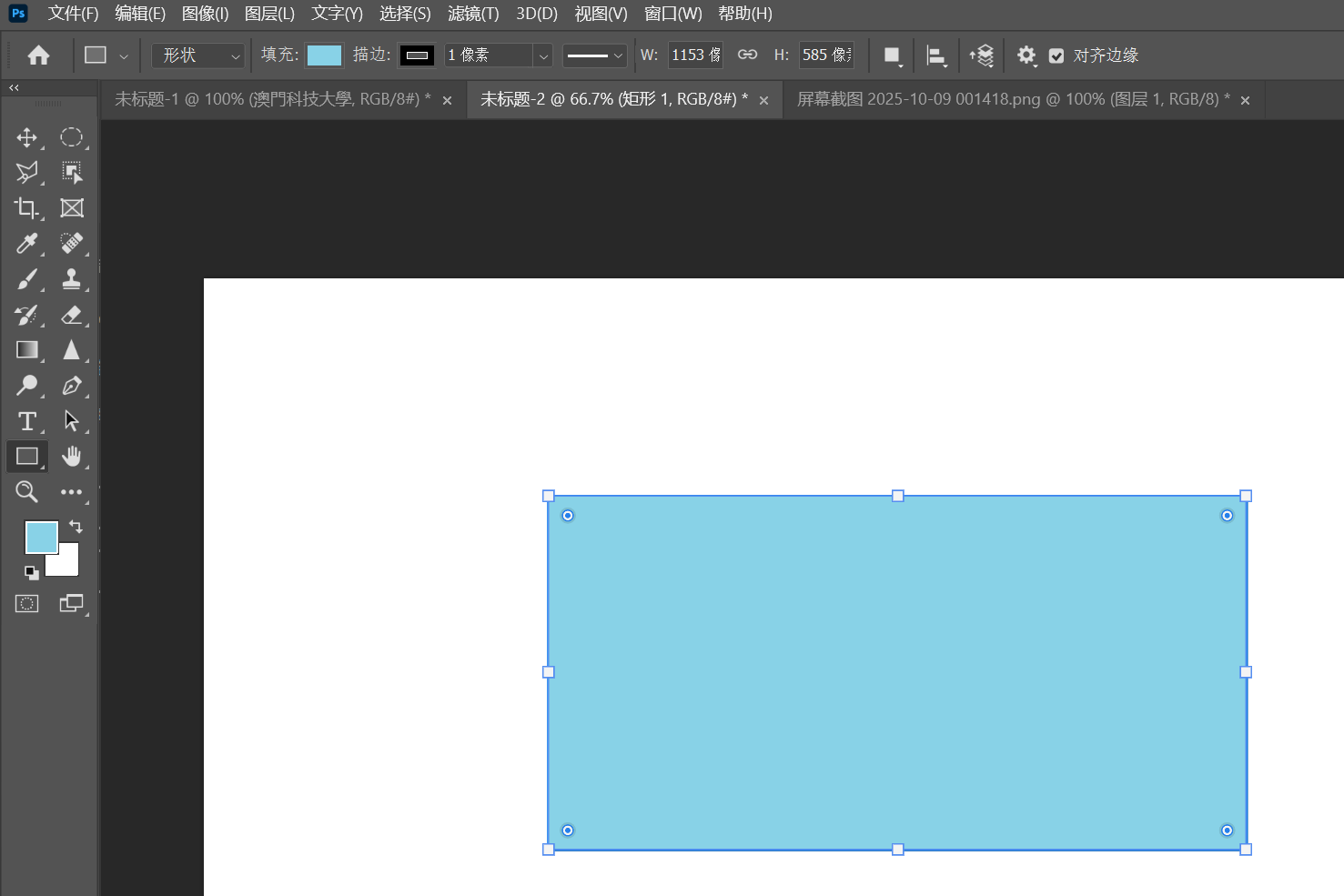Open the gear shape options menu
1344x896 pixels.
click(1026, 55)
